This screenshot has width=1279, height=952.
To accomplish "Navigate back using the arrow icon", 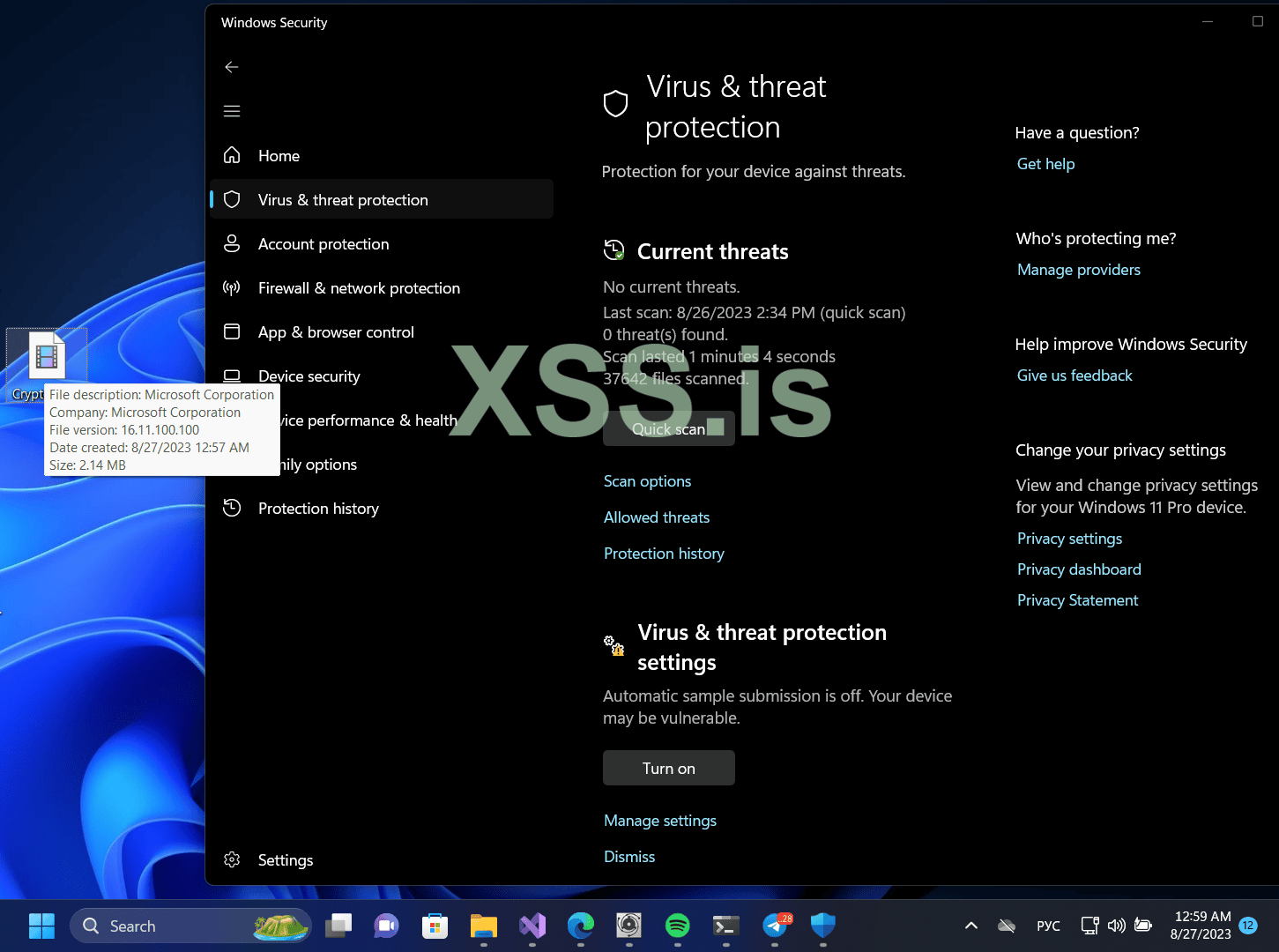I will pyautogui.click(x=231, y=67).
